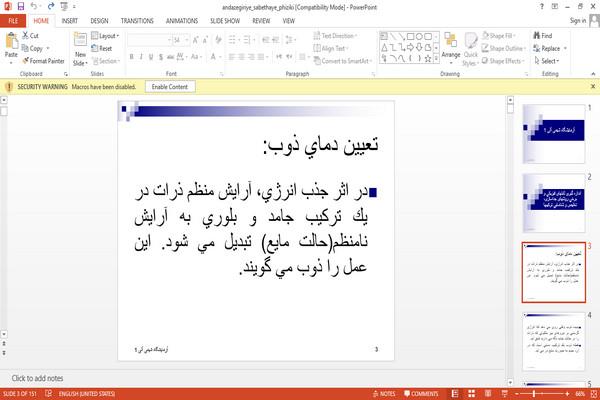Toggle Strikethrough formatting

[x=170, y=57]
